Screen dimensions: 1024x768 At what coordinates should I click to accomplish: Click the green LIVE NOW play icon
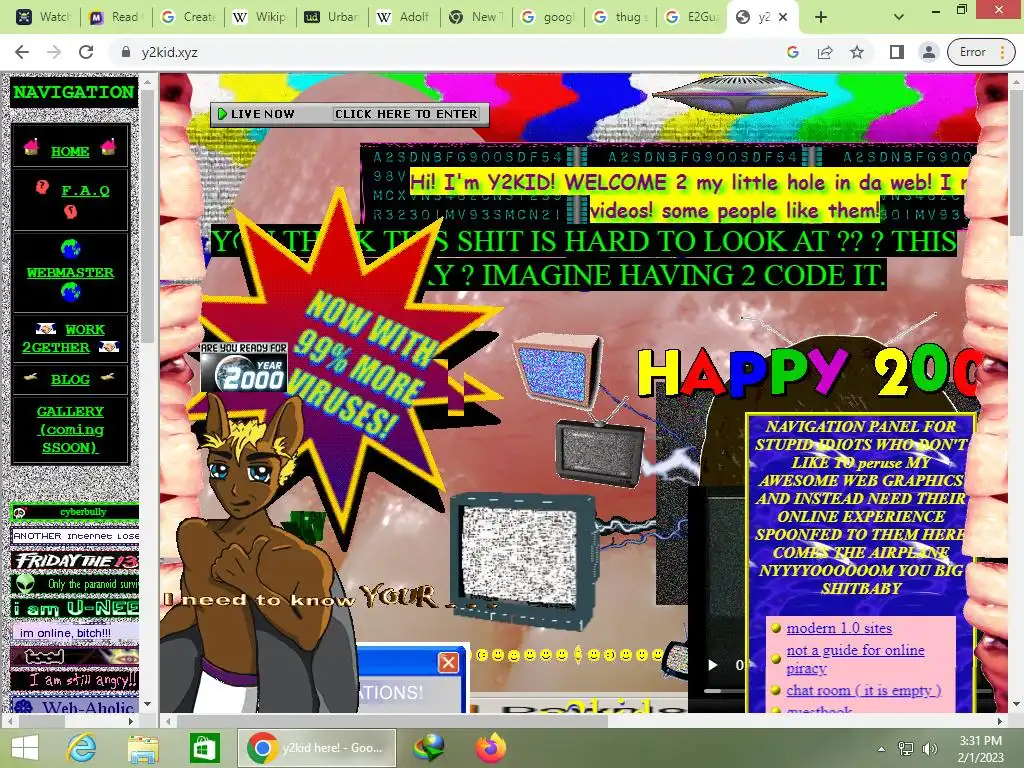222,114
